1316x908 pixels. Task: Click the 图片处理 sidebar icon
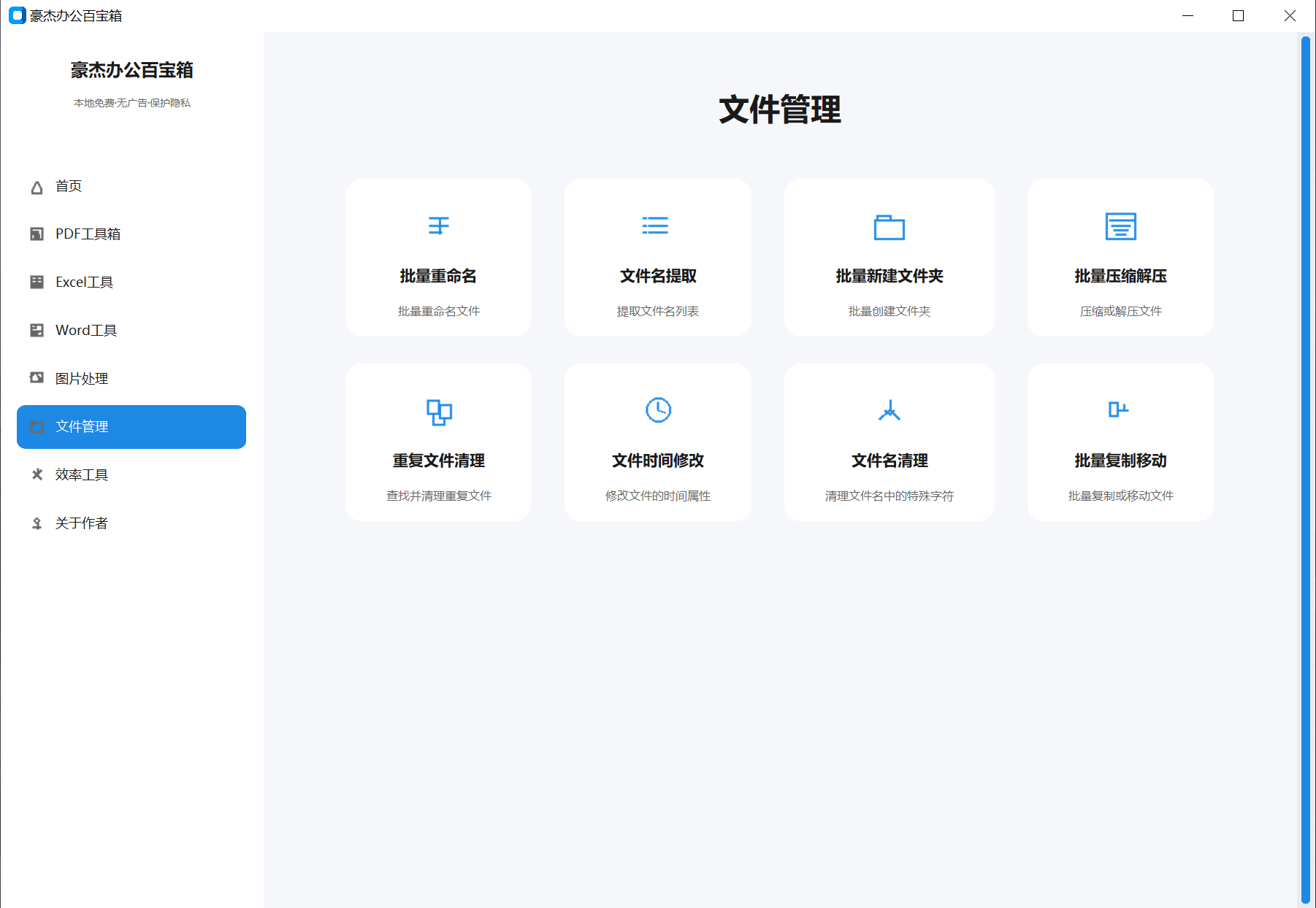[37, 377]
